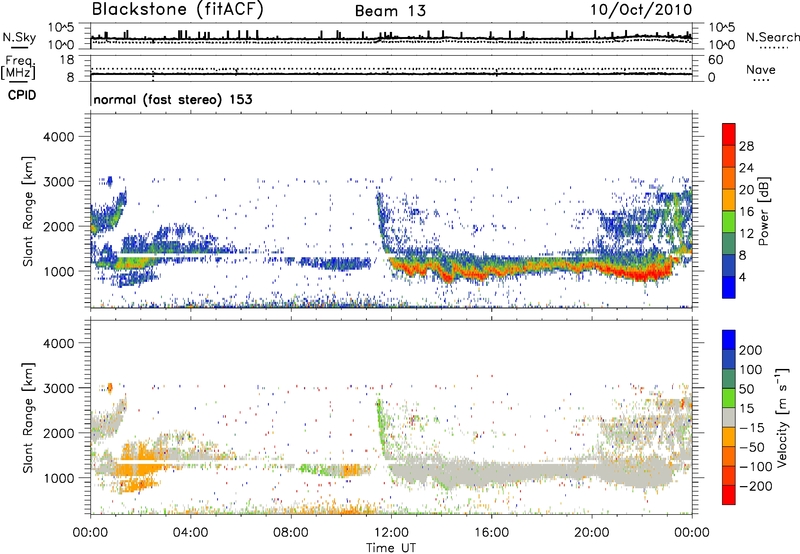Click the "Power [dB]" color bar title
Image resolution: width=800 pixels, height=554 pixels.
(x=763, y=211)
